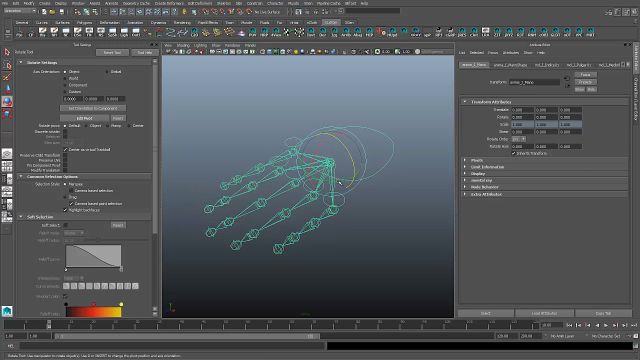Screen dimensions: 640x360
Task: Select the Move tool cone icon
Action: pos(7,89)
